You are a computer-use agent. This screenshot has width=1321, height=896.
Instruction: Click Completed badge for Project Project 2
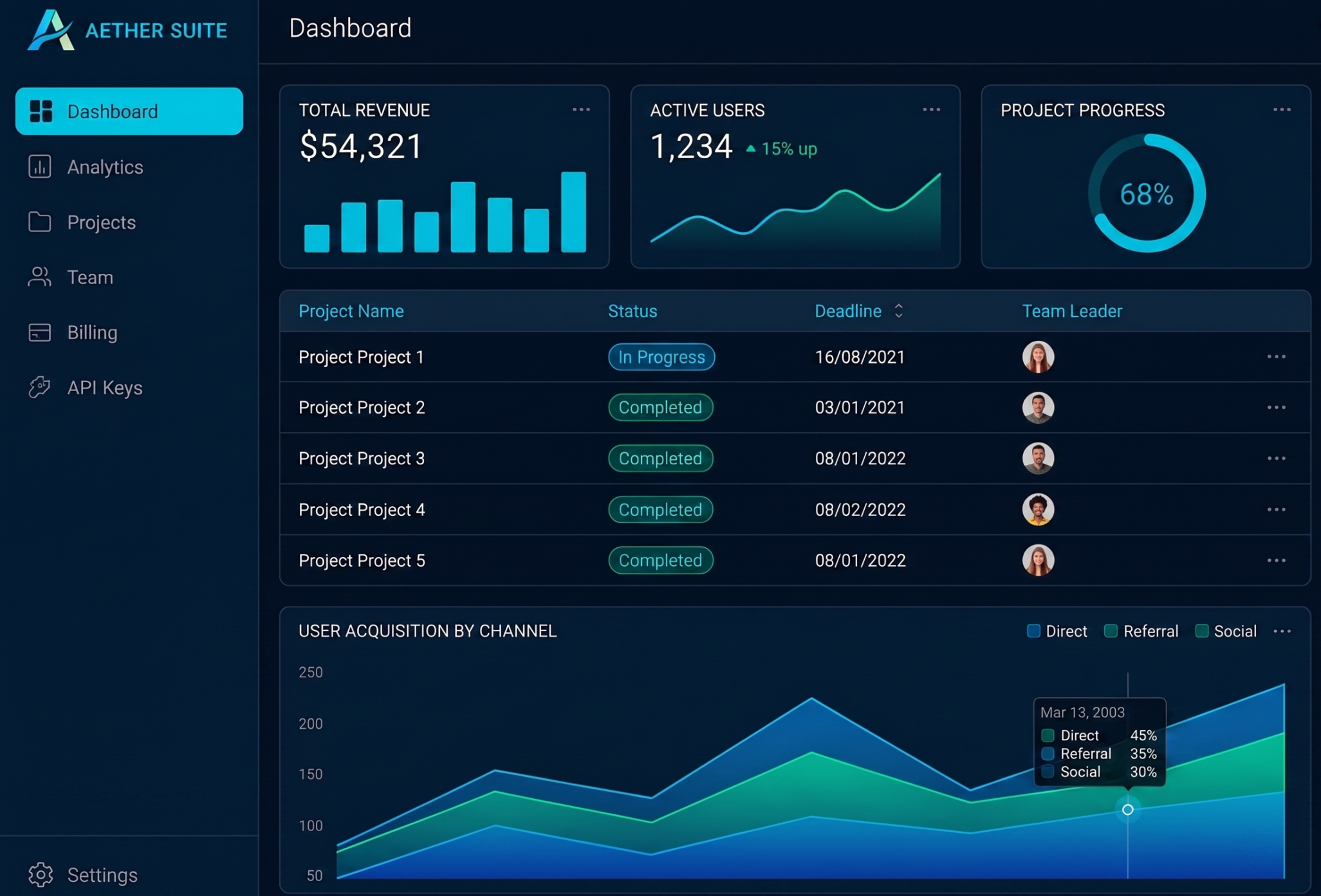point(661,408)
